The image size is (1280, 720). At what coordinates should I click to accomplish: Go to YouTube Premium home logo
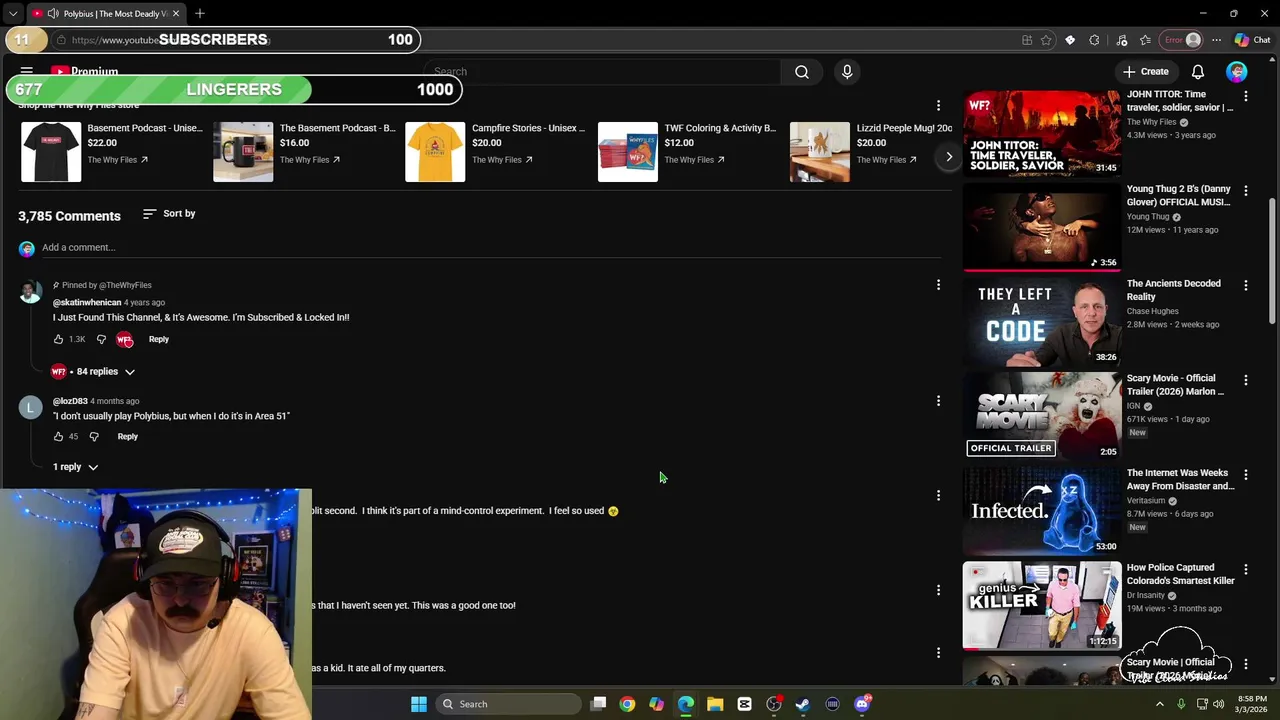(85, 72)
